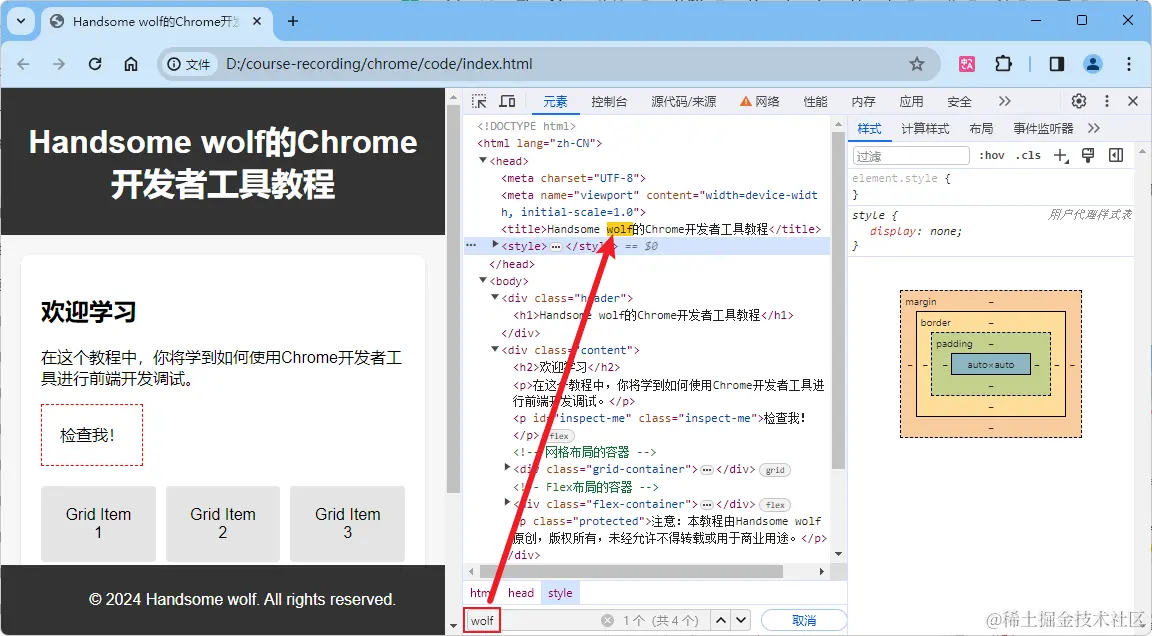Screen dimensions: 1152x636
Task: Open DevTools settings gear
Action: coord(1079,101)
